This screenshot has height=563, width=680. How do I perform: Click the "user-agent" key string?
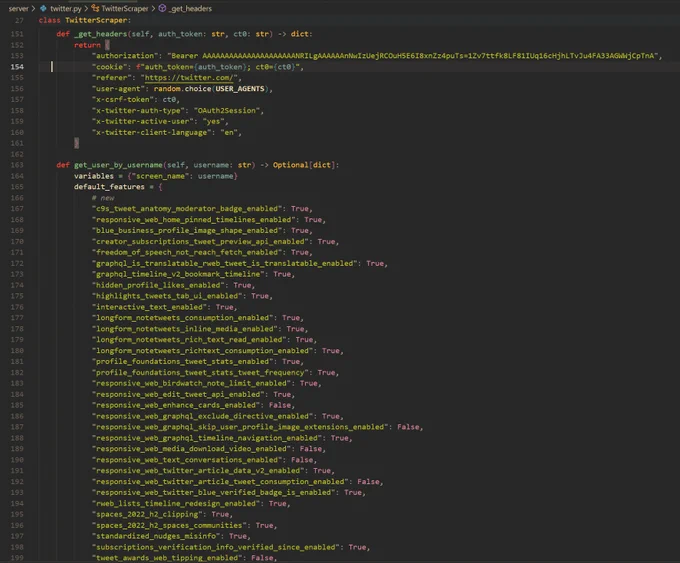click(118, 88)
